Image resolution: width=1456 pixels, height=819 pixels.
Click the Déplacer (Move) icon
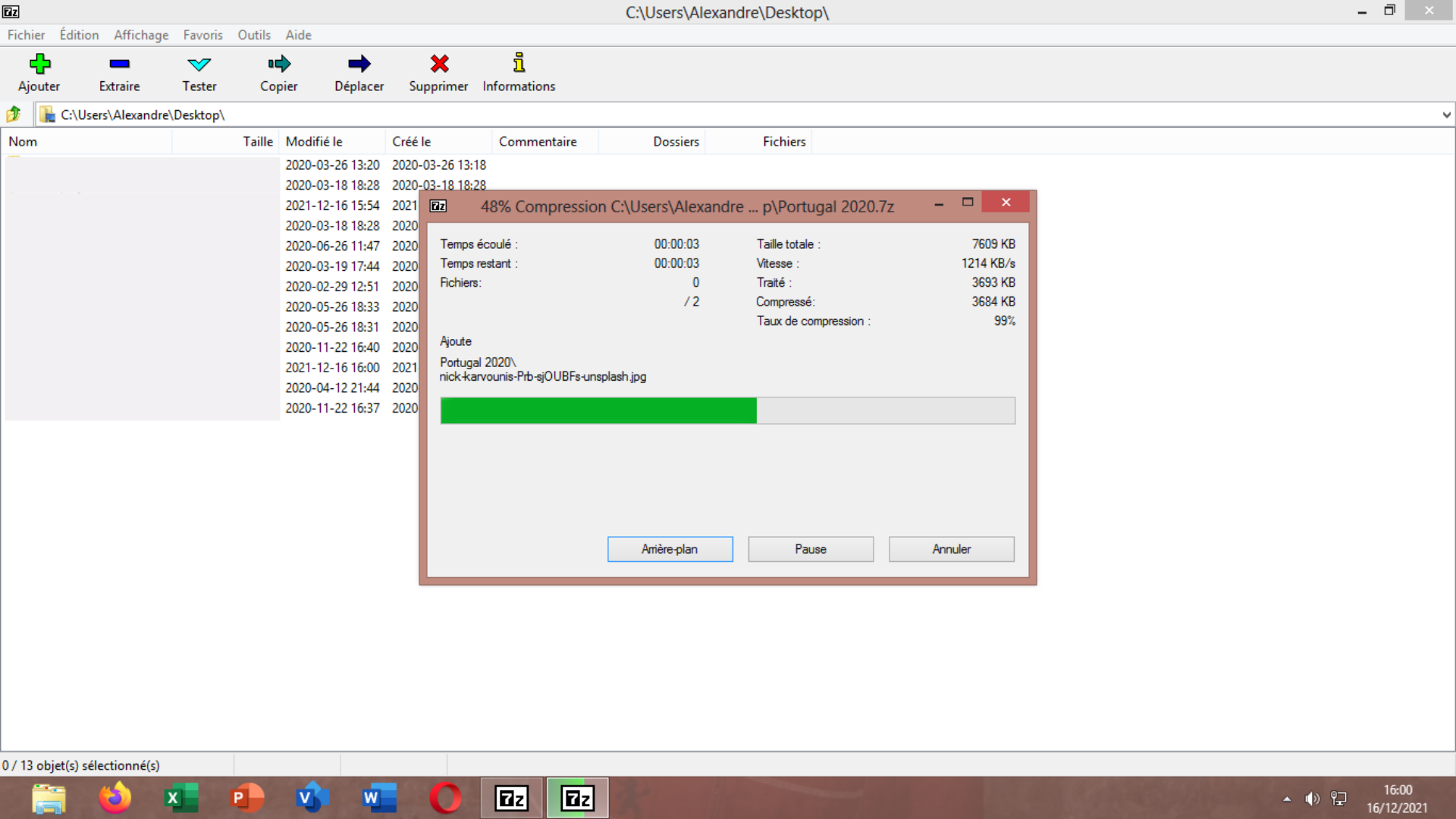point(359,72)
